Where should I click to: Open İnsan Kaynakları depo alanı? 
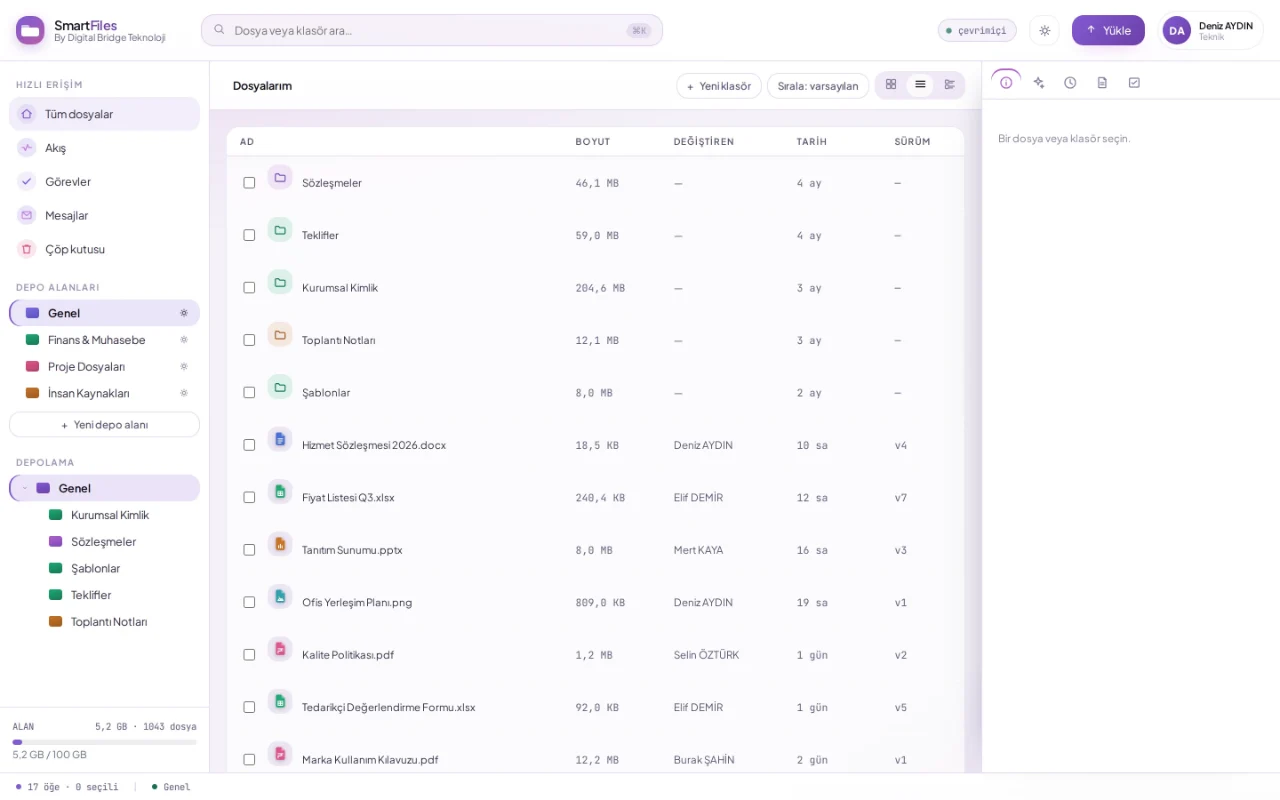click(104, 393)
